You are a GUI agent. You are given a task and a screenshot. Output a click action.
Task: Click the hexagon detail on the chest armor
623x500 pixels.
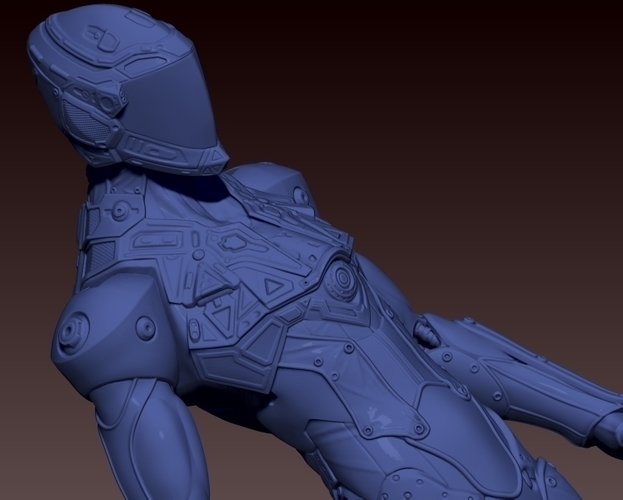point(232,242)
